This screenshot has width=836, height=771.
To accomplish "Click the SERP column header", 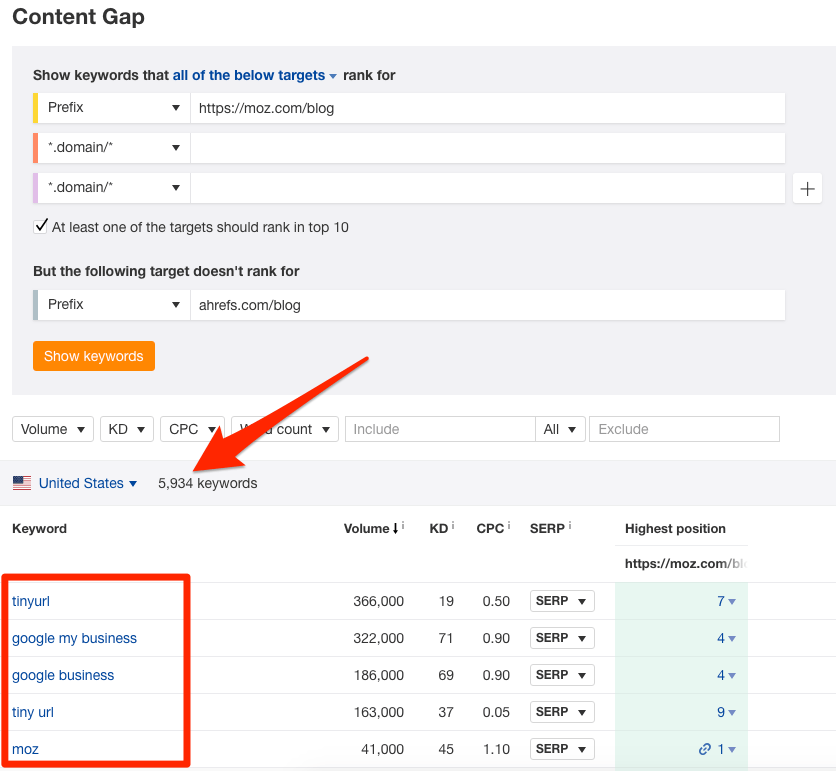I will 547,528.
